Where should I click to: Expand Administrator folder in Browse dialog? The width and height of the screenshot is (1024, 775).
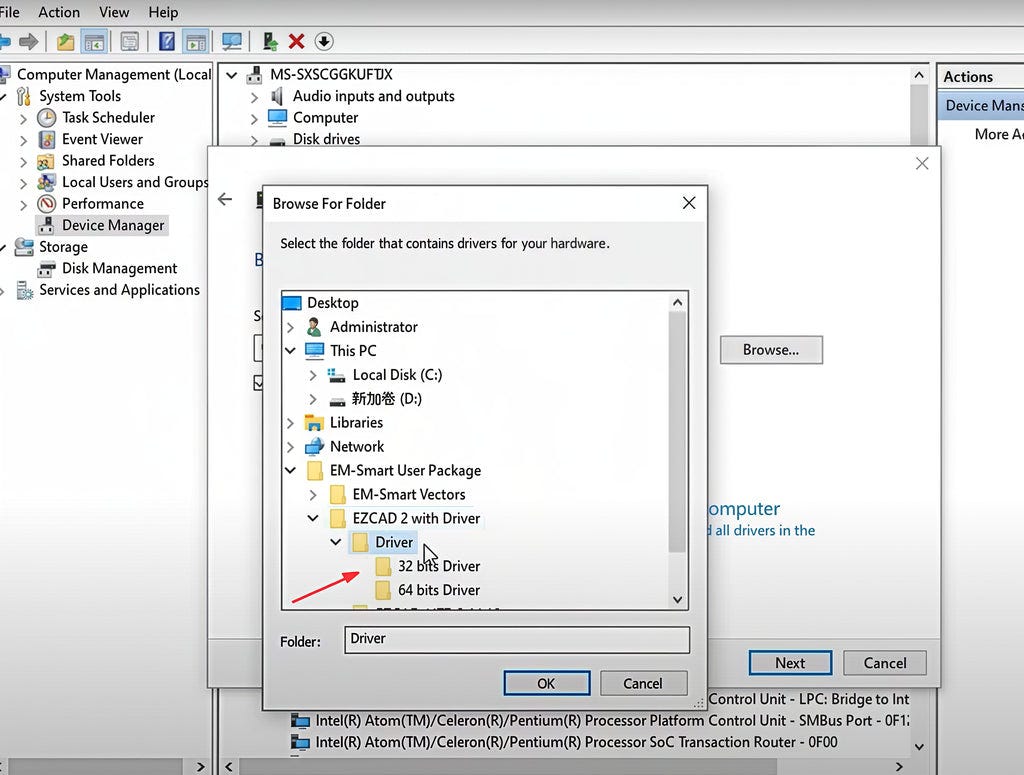coord(290,326)
